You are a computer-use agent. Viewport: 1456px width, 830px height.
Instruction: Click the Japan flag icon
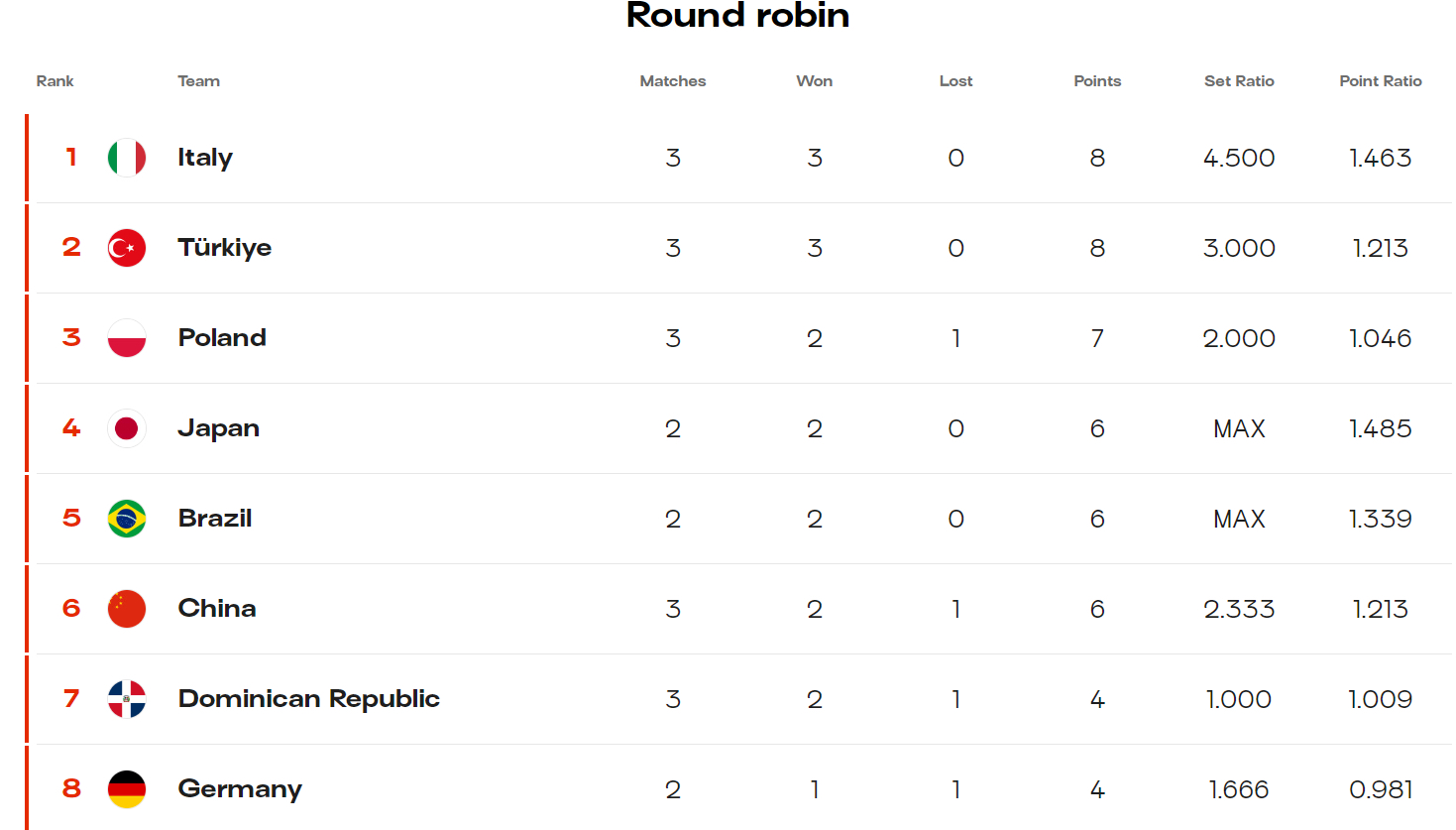(127, 428)
